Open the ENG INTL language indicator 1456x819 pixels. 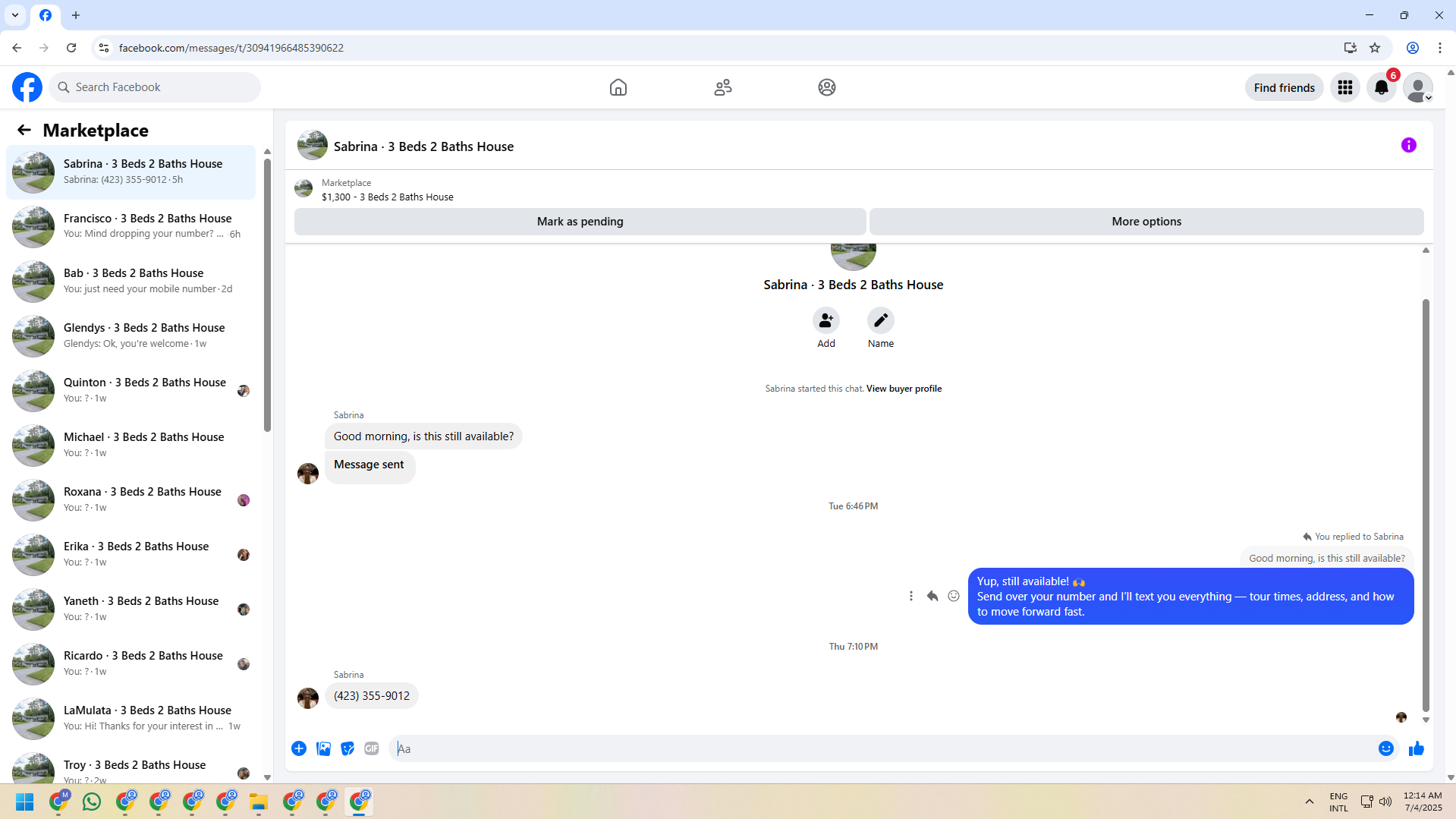click(1338, 802)
